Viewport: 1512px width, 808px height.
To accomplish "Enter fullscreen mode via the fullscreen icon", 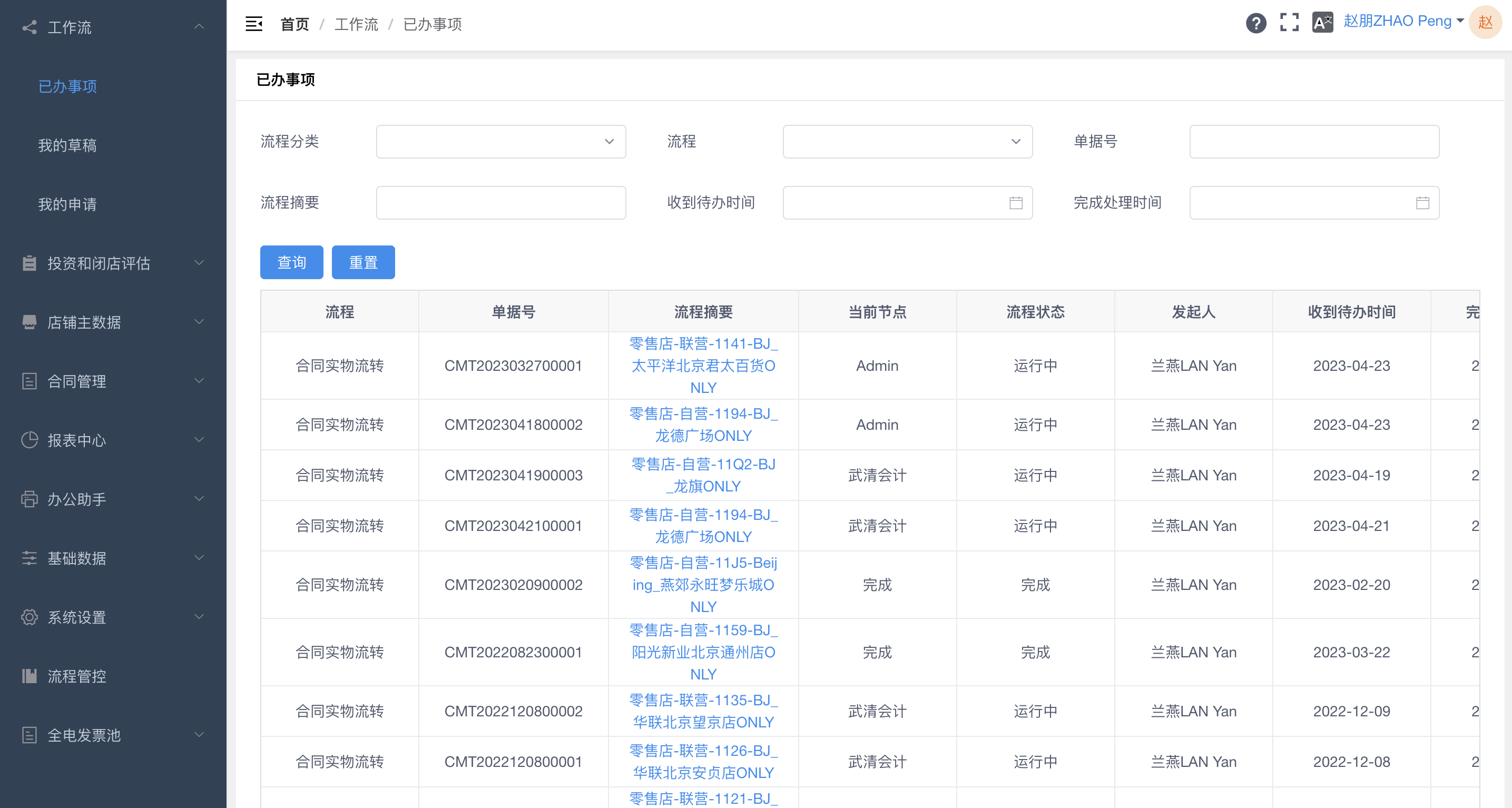I will 1290,22.
